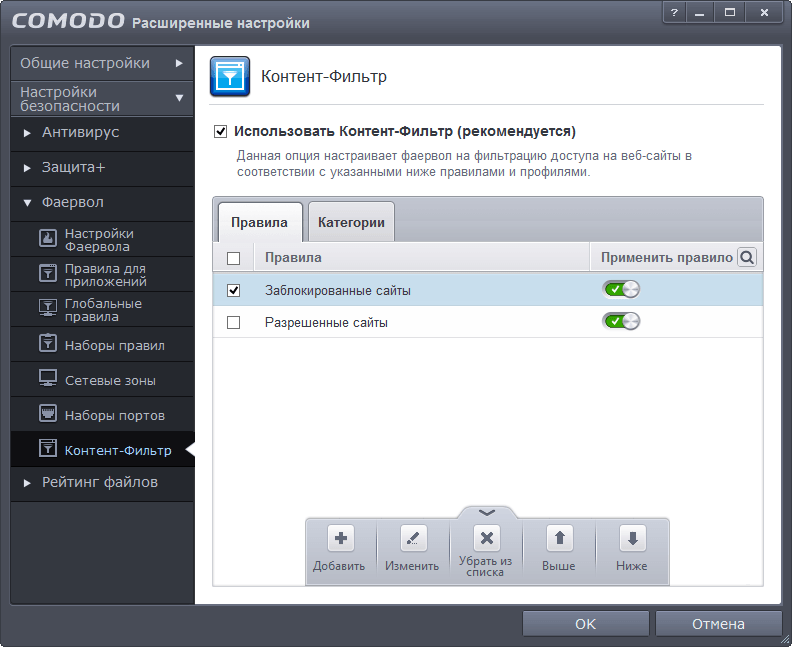Maximize the COMODO settings window
Viewport: 792px width, 647px height.
pos(730,13)
